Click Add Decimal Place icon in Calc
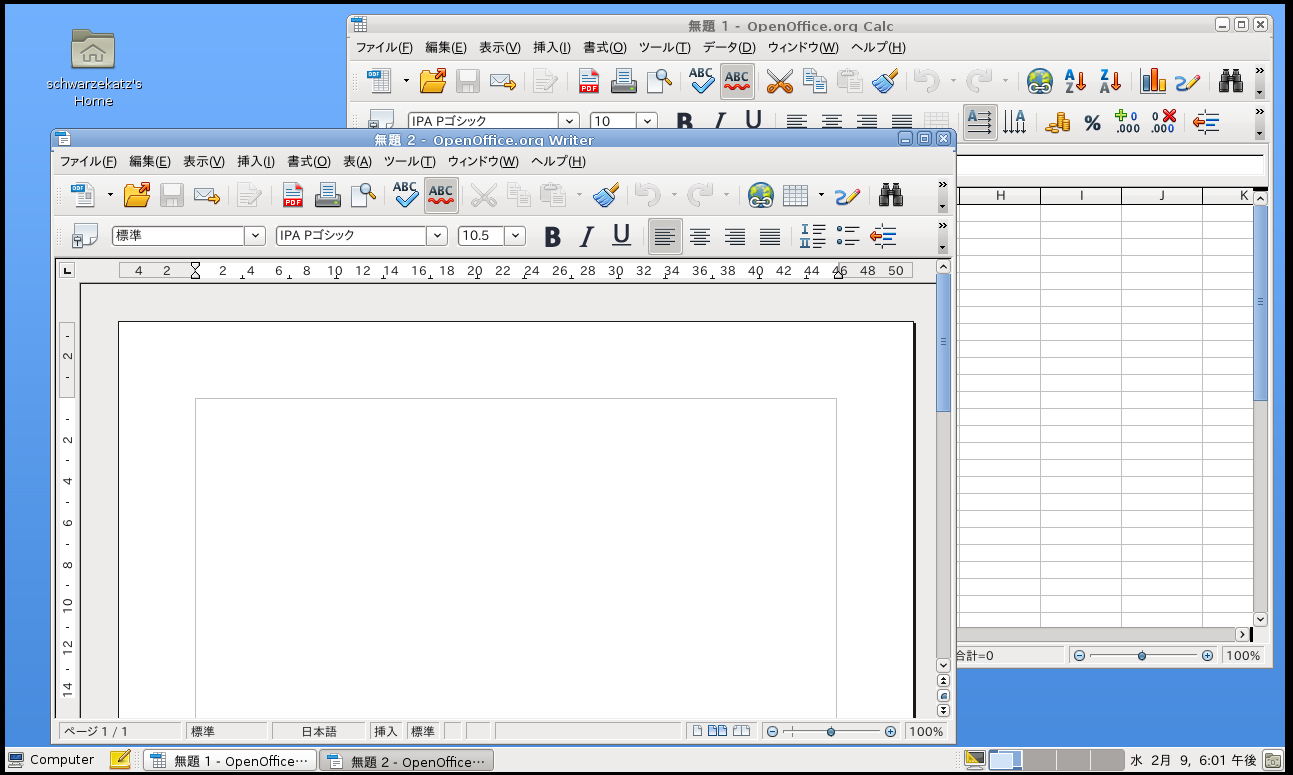Screen dimensions: 1293x775 tap(1127, 122)
